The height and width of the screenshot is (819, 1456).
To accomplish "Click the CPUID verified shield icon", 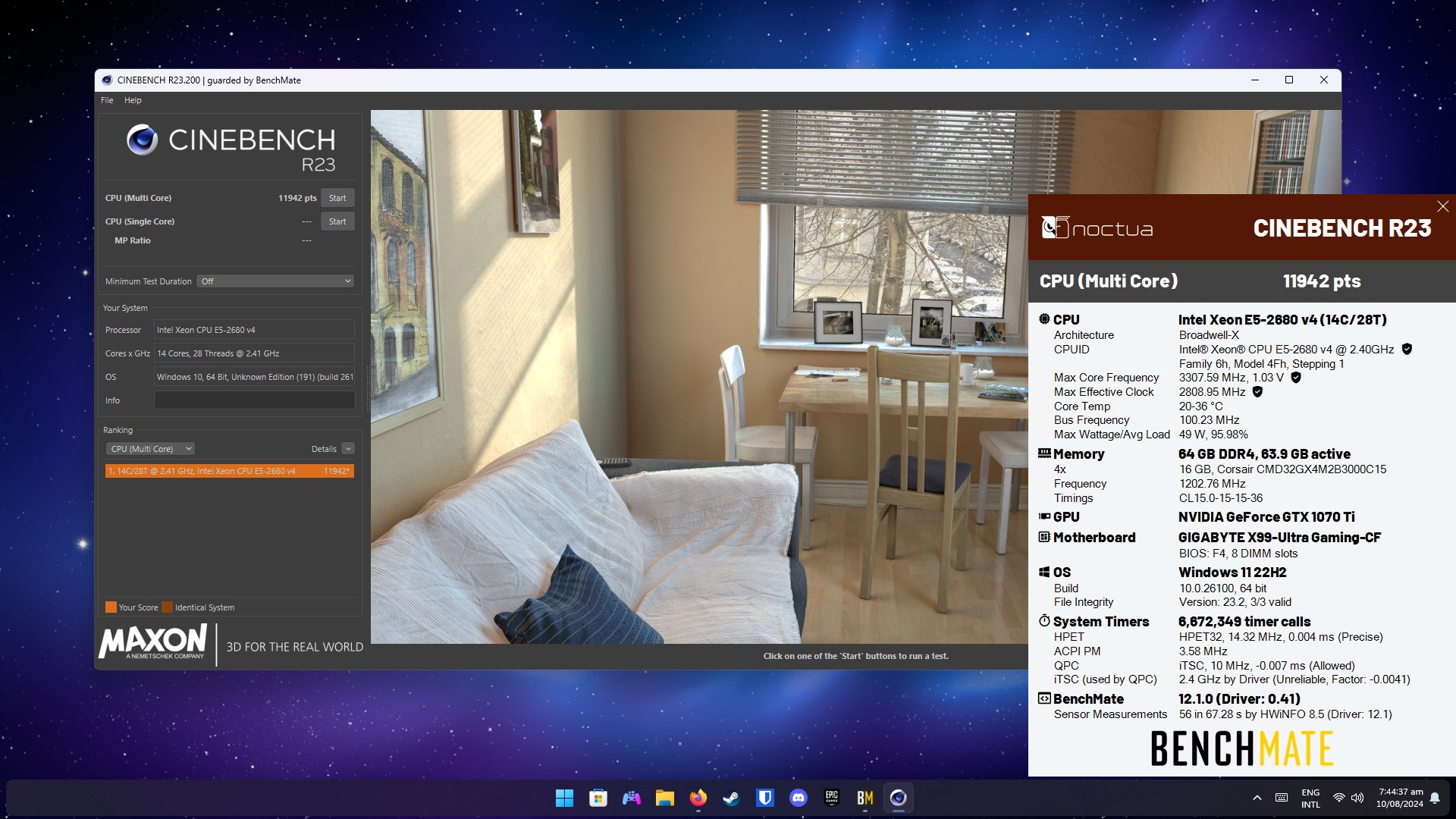I will click(1407, 349).
